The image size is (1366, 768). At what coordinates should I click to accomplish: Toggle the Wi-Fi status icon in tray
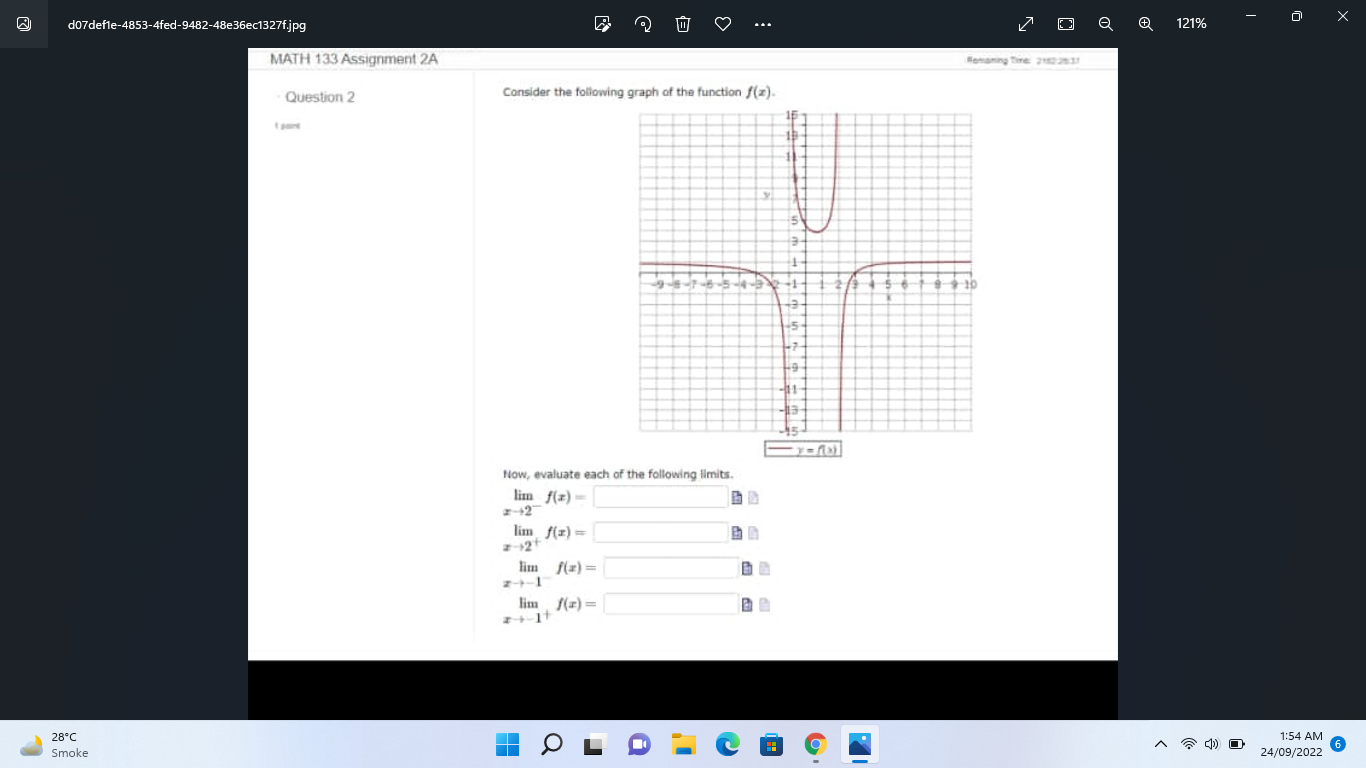coord(1188,744)
